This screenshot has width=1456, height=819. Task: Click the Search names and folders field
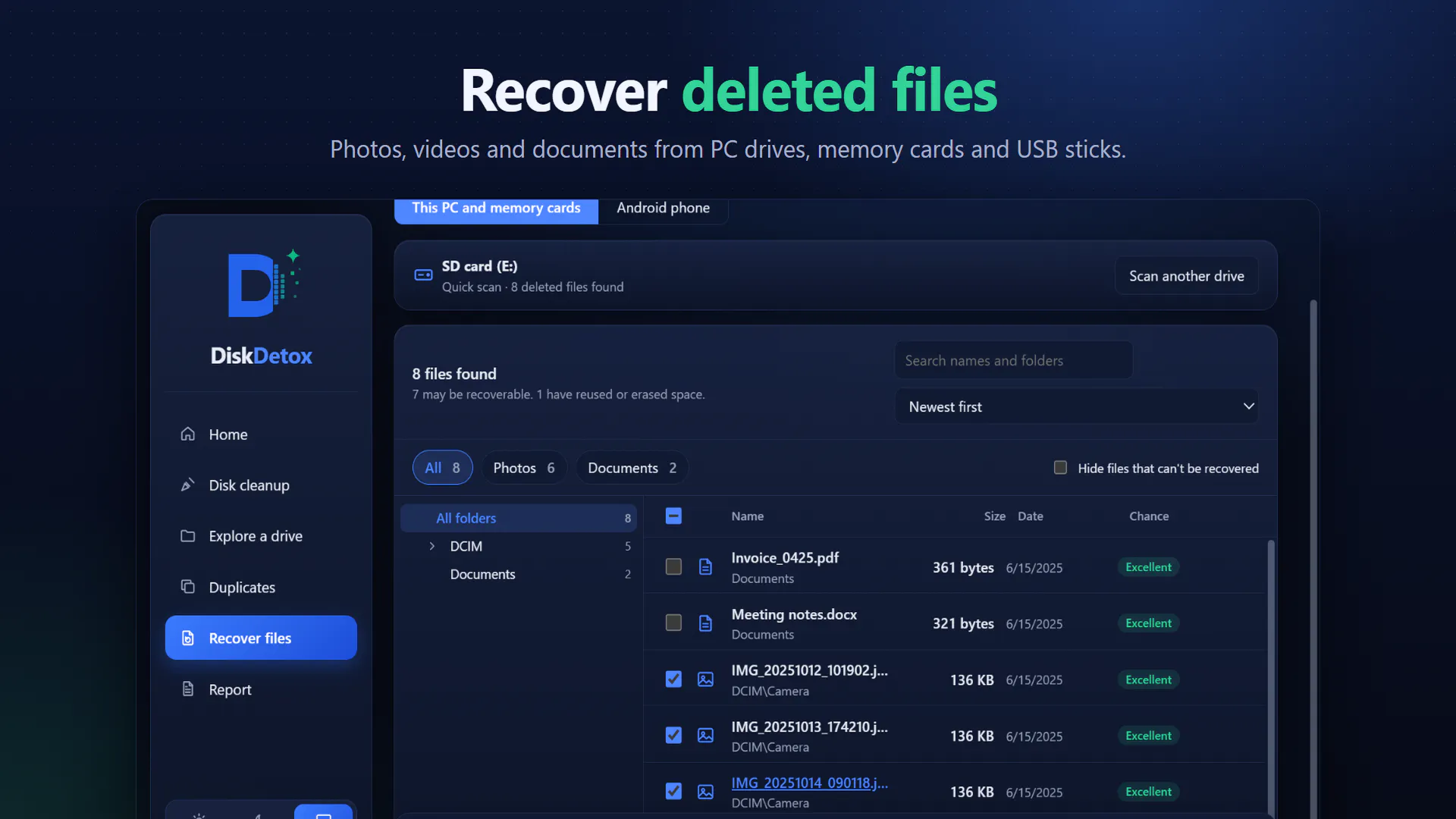[1014, 360]
